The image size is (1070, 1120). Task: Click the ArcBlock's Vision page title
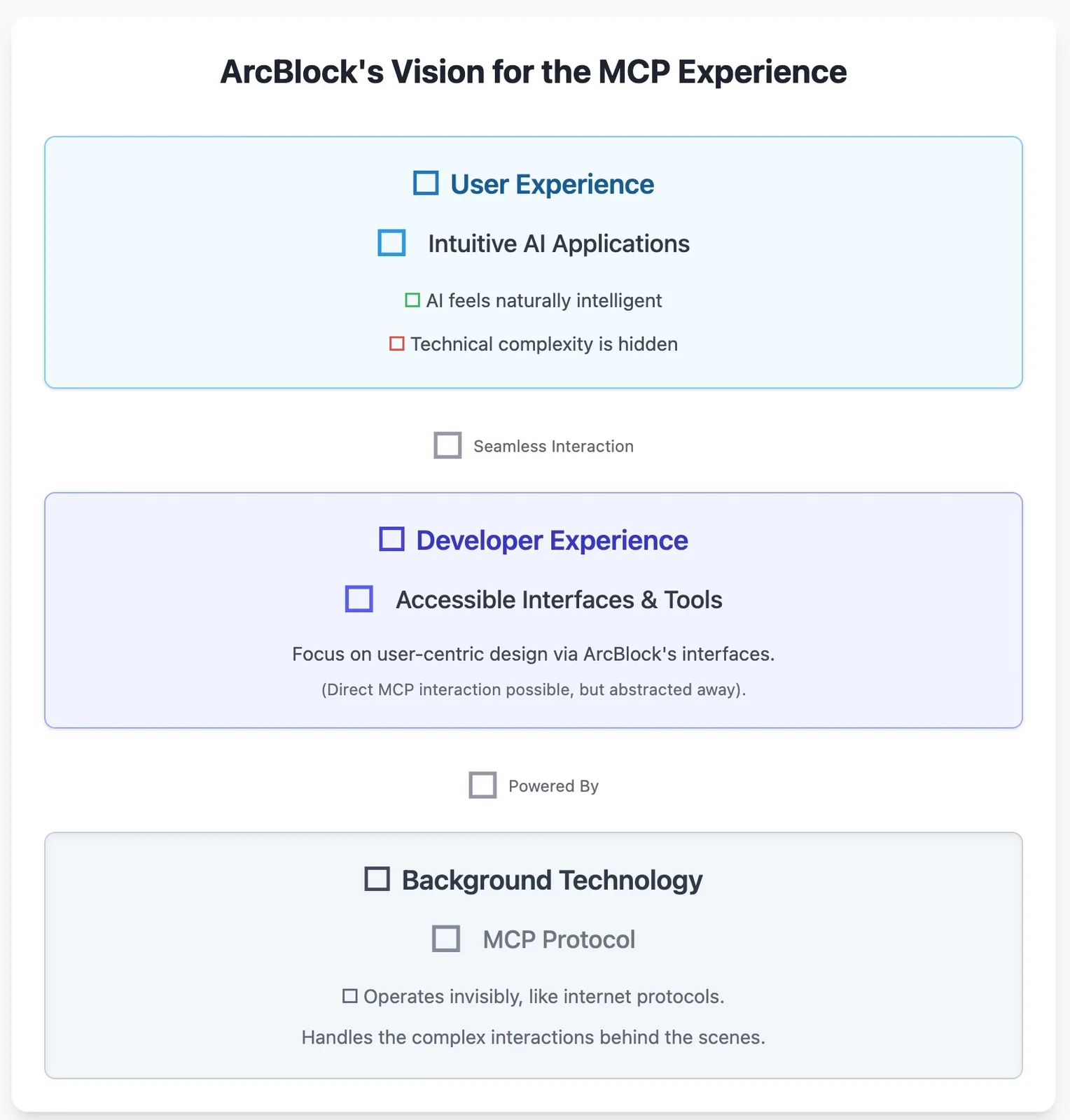(x=534, y=71)
